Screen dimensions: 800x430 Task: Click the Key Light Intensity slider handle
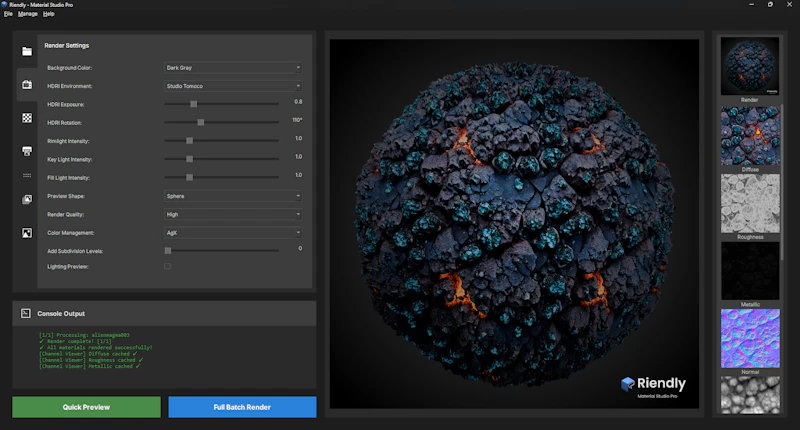189,159
